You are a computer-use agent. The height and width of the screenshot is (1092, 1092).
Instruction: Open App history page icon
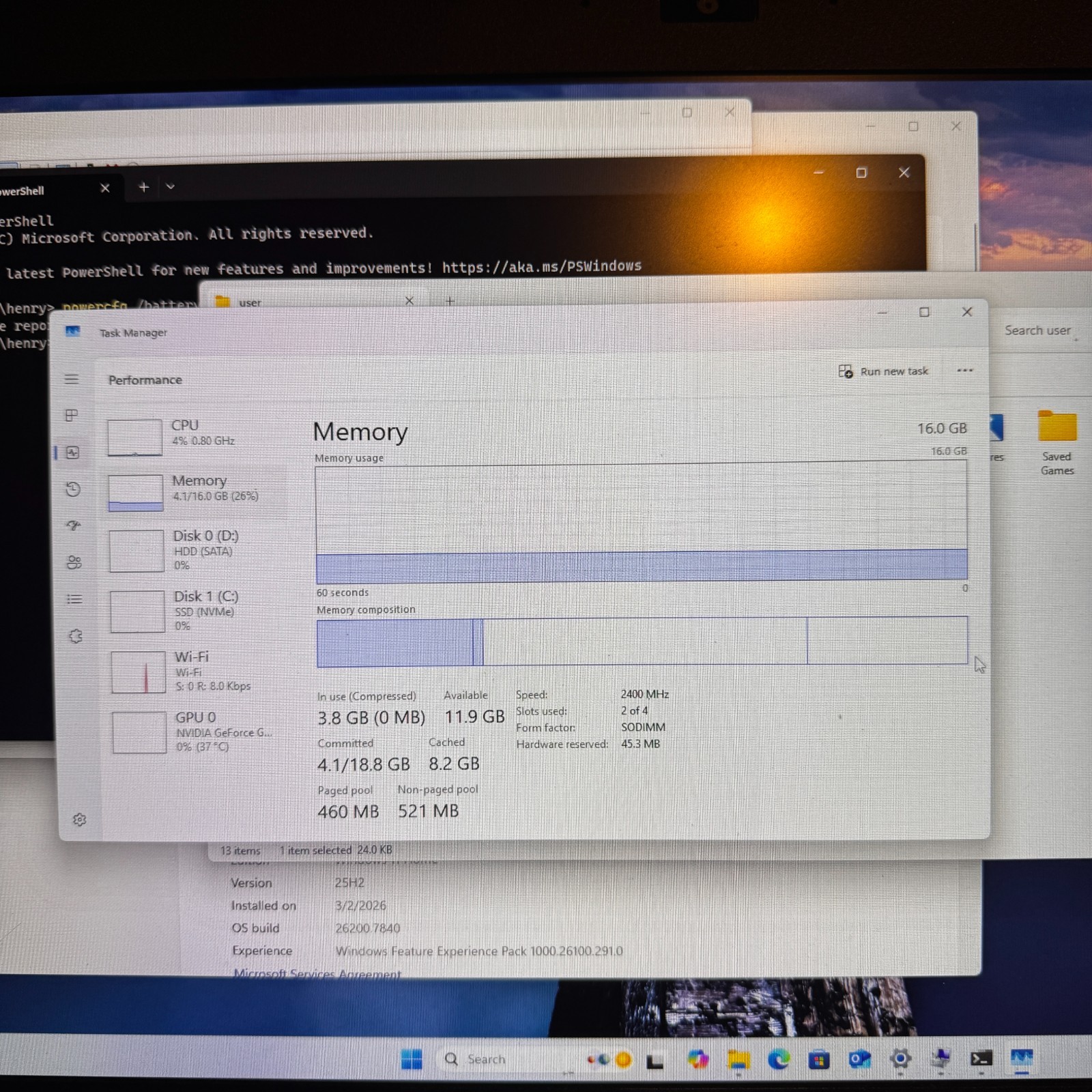click(73, 489)
